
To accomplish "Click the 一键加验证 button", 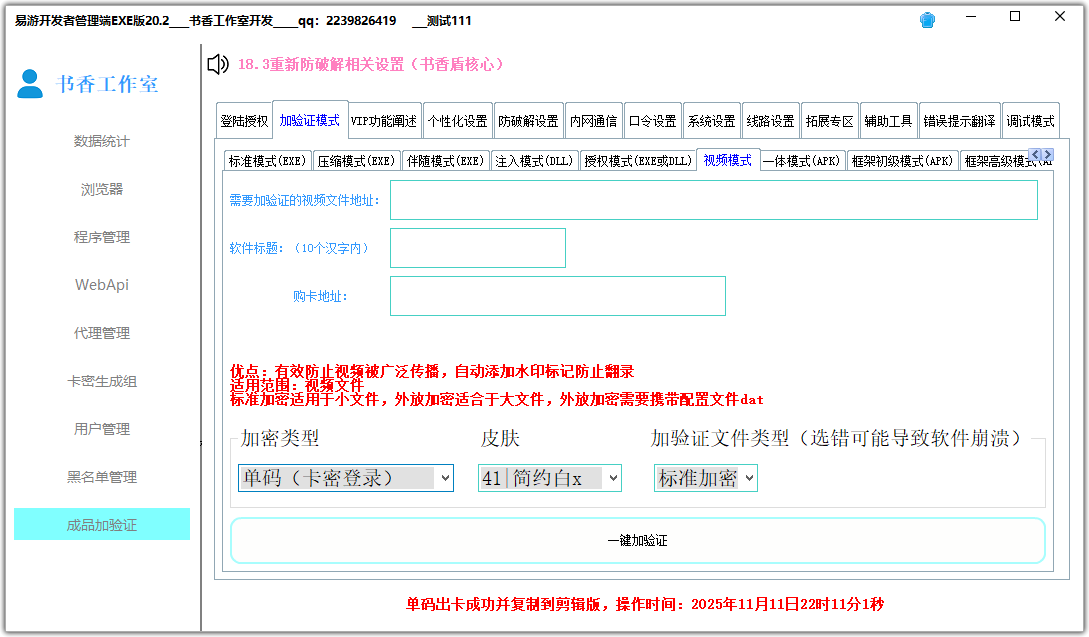I will (640, 539).
